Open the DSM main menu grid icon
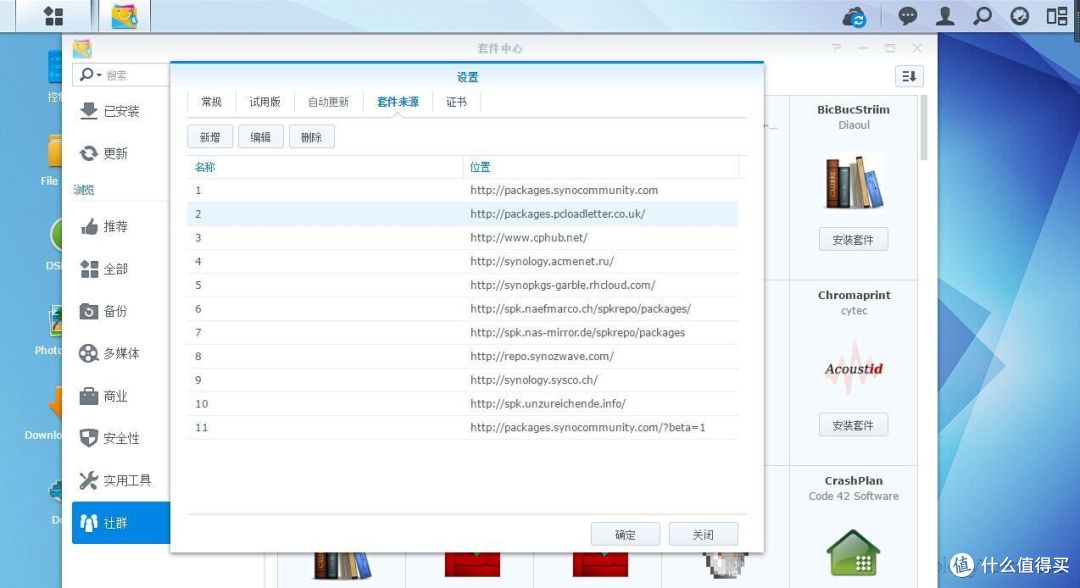1080x588 pixels. point(53,16)
